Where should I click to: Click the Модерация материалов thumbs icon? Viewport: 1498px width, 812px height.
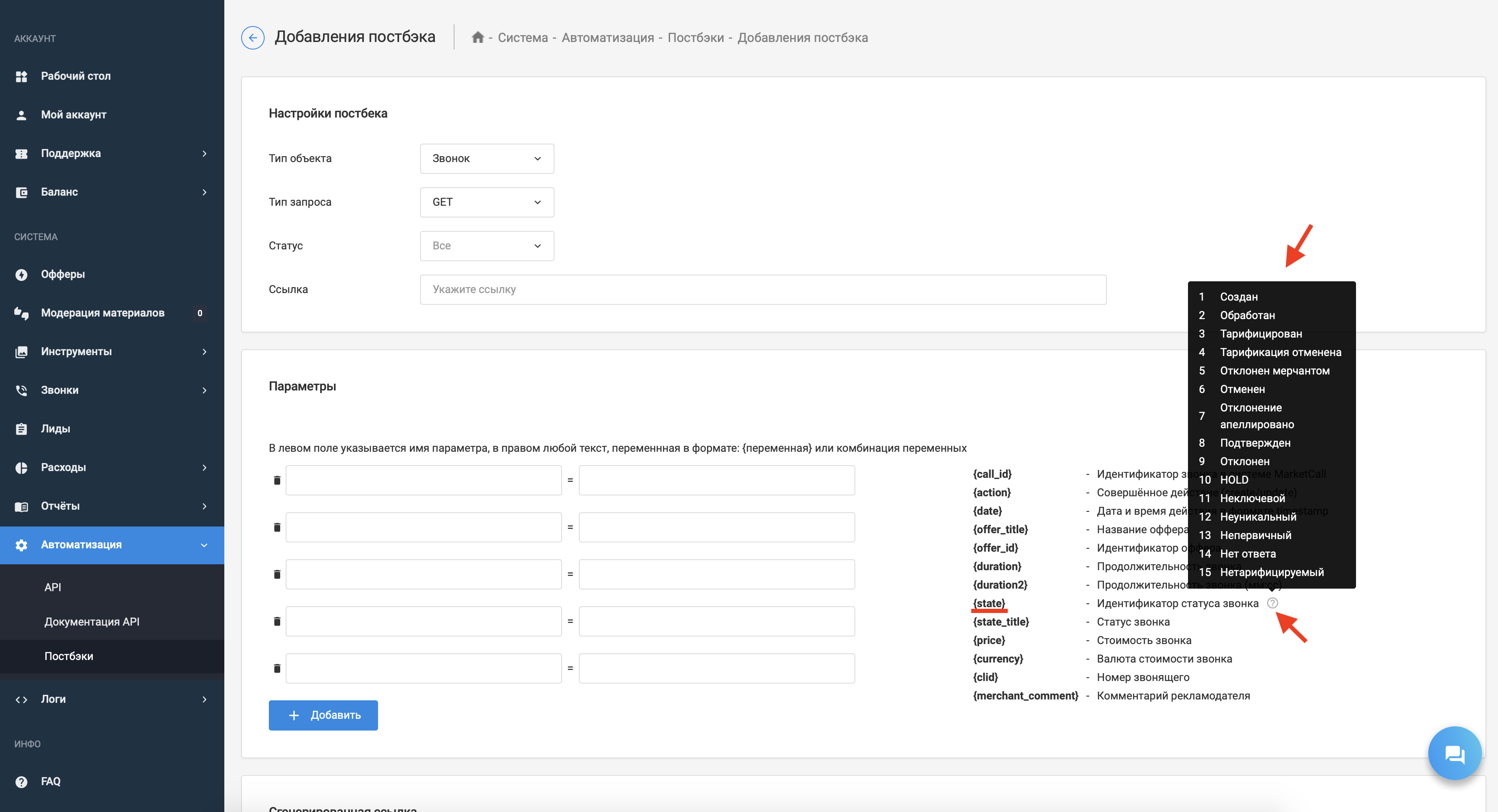point(21,313)
